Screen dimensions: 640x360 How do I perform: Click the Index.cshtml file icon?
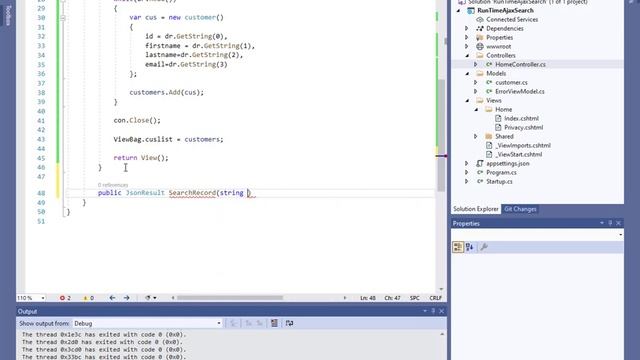tap(498, 118)
